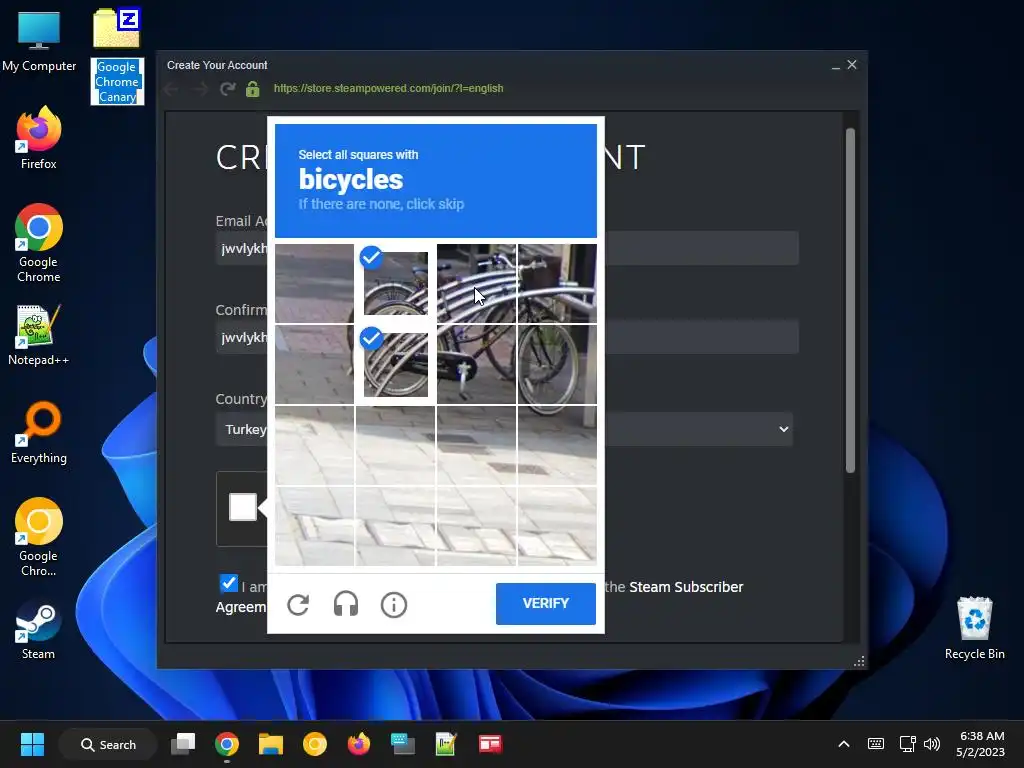
Task: Select the Google Chrome Canary folder icon
Action: tap(116, 56)
